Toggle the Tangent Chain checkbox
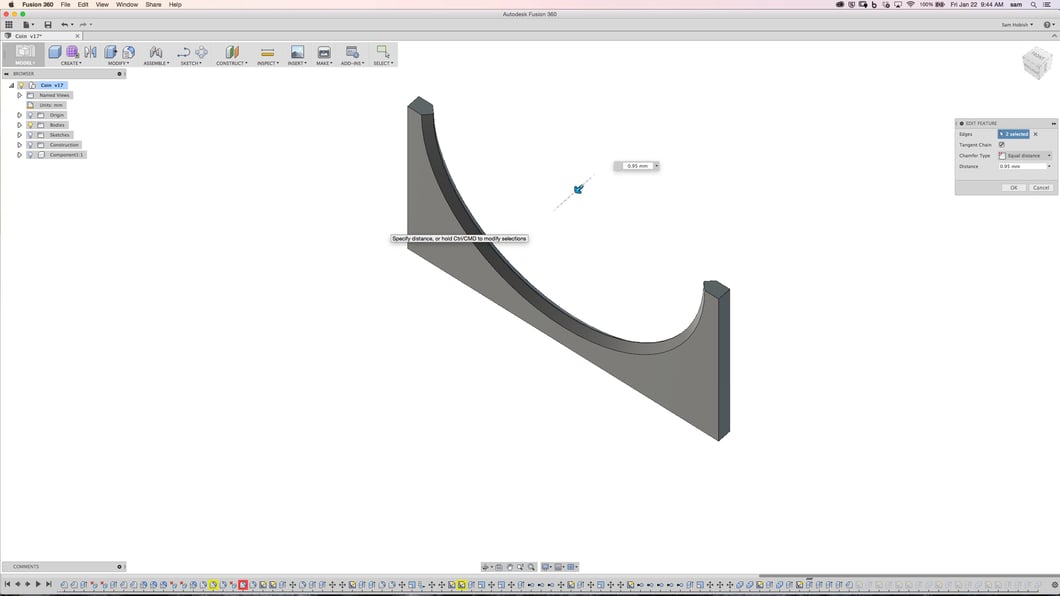This screenshot has width=1060, height=596. tap(1001, 145)
